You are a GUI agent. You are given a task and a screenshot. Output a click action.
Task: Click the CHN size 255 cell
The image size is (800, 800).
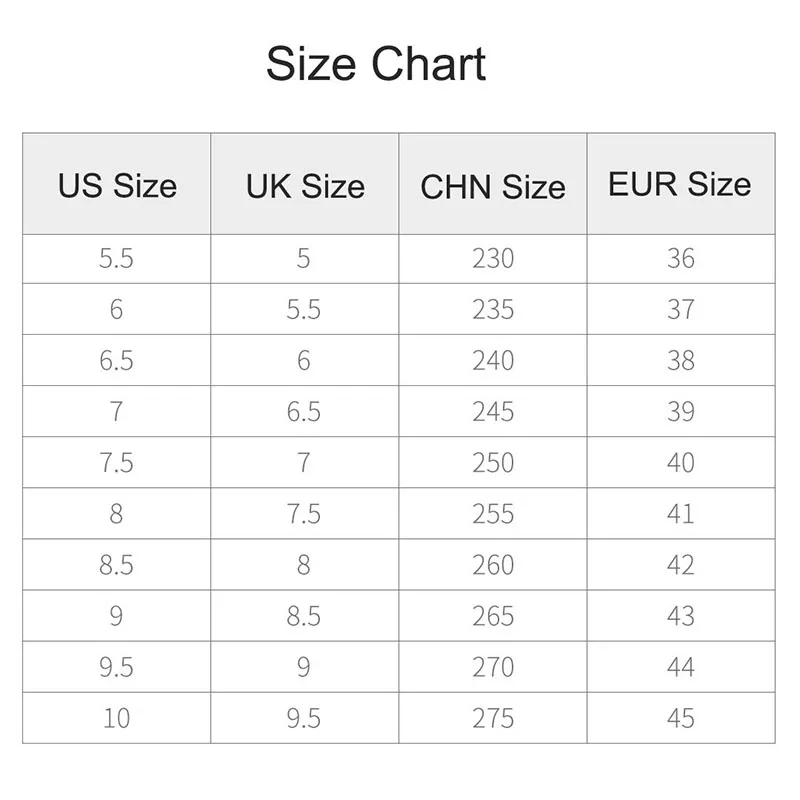click(493, 514)
